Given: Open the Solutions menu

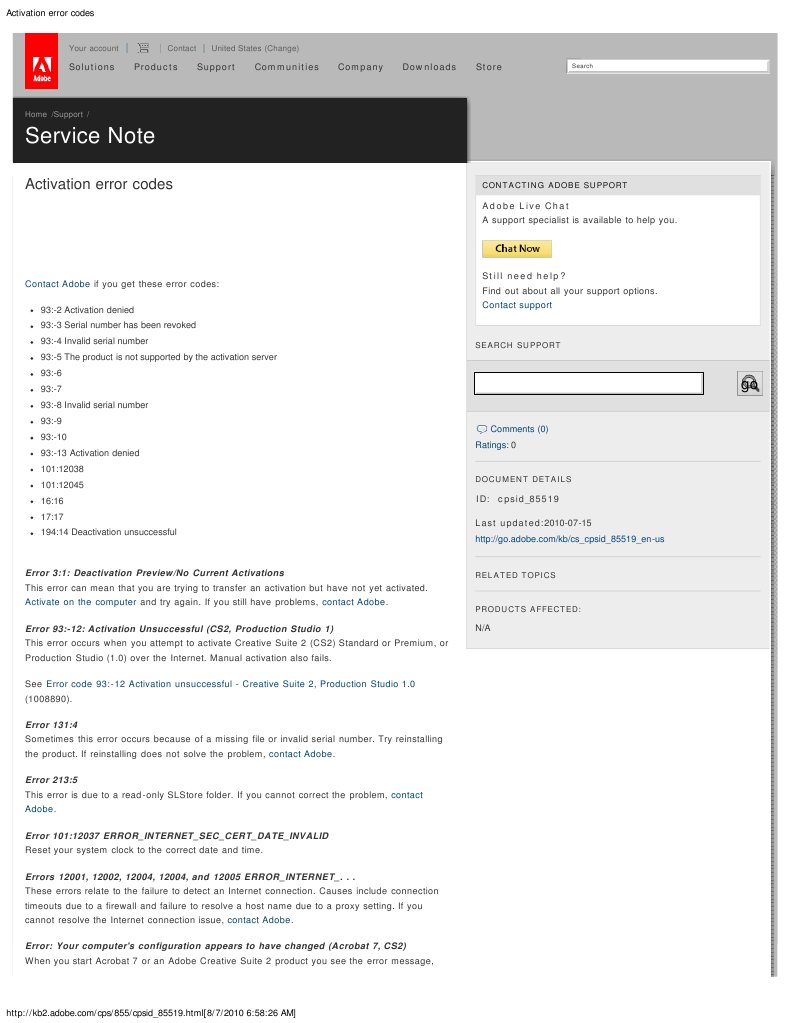Looking at the screenshot, I should click(92, 67).
